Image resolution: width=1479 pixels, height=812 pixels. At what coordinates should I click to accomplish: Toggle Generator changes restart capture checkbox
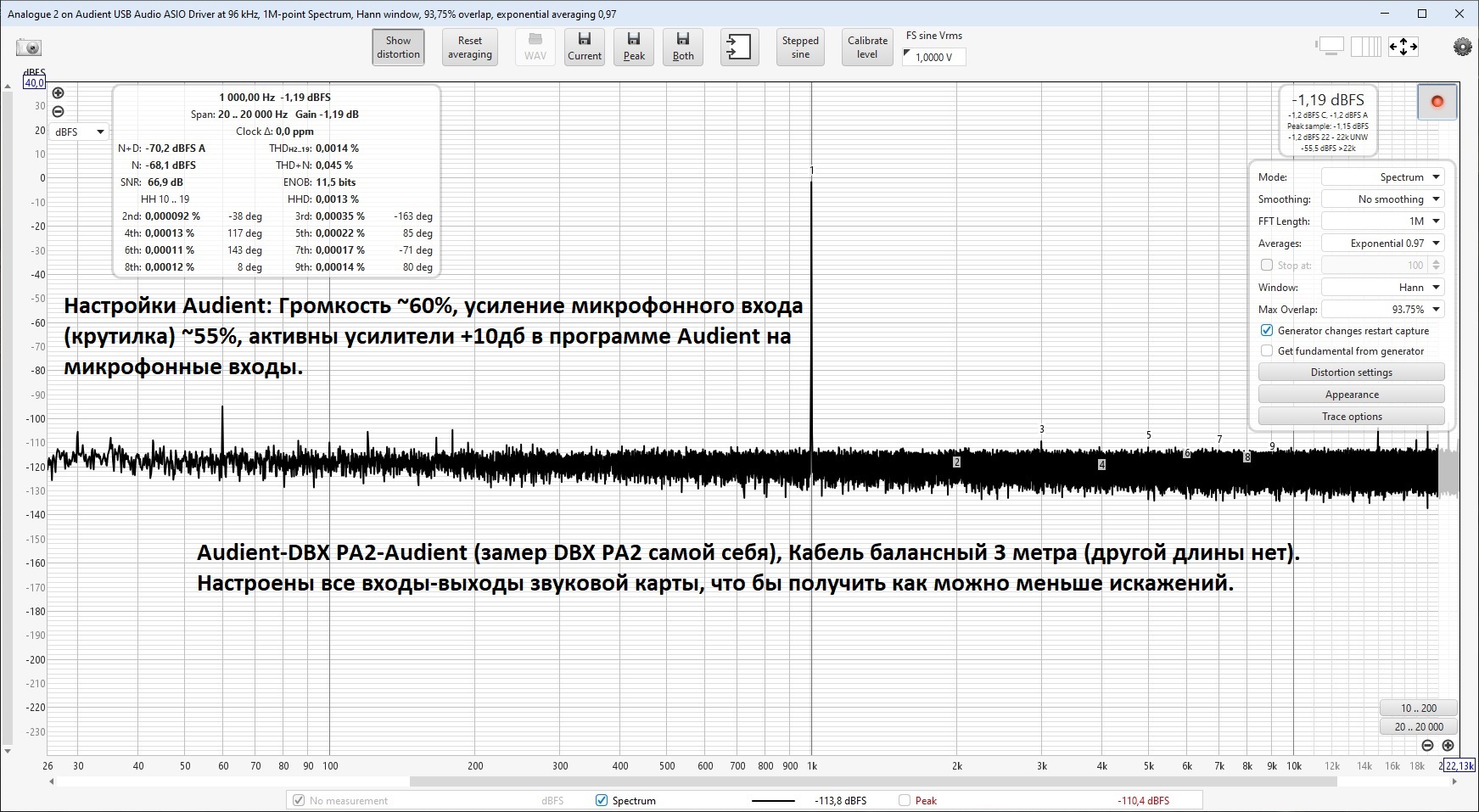pos(1267,331)
